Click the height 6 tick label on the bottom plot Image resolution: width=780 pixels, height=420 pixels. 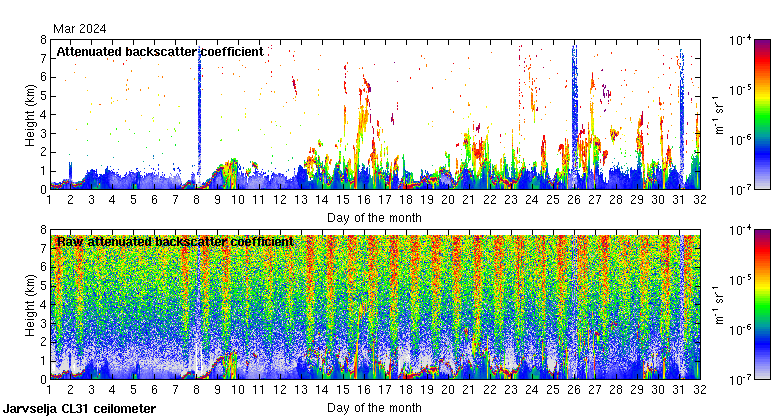click(x=43, y=268)
